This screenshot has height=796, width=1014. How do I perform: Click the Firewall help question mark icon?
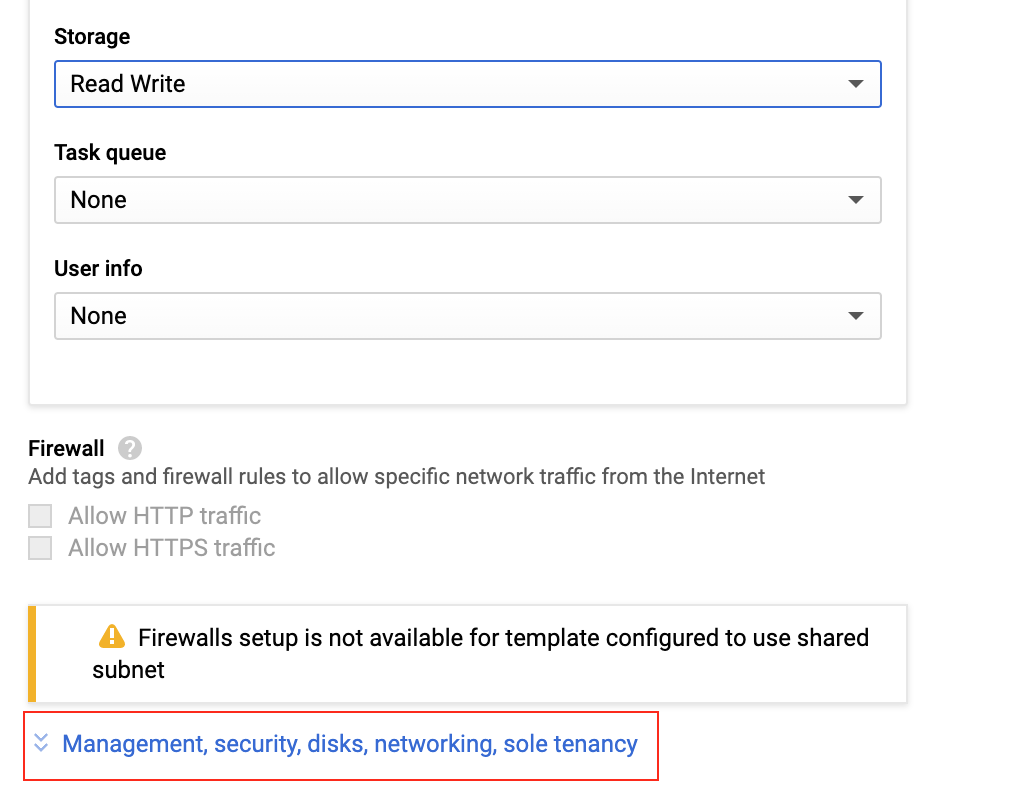coord(129,448)
